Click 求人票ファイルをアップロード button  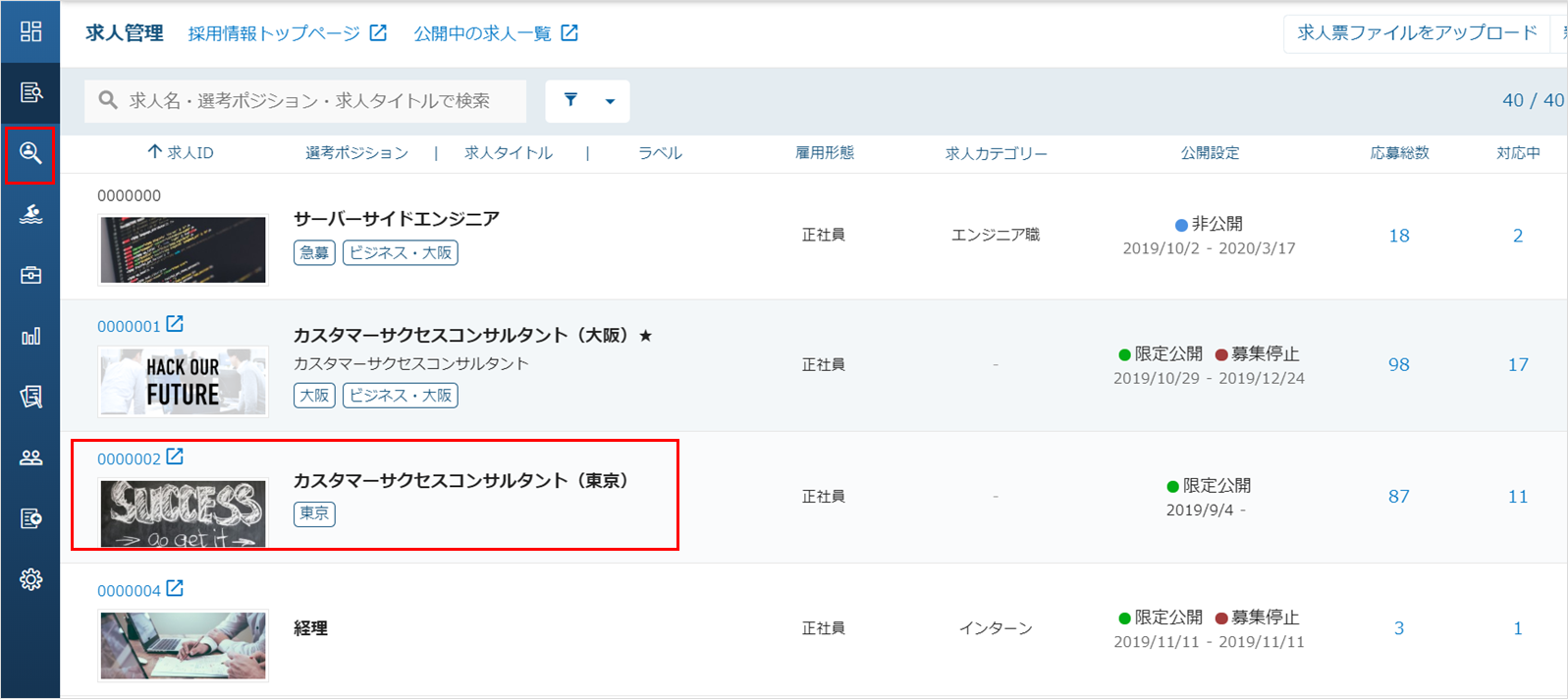[1417, 32]
